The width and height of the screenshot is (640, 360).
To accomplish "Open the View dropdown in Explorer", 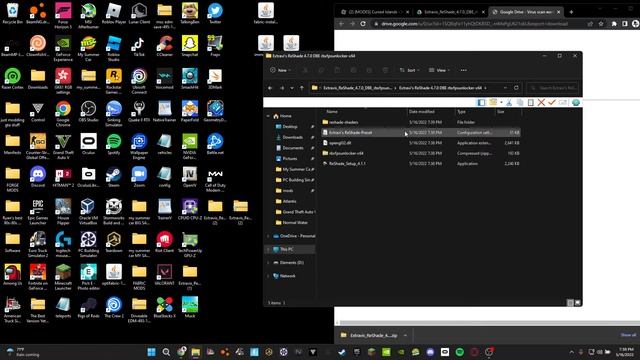I will click(439, 70).
